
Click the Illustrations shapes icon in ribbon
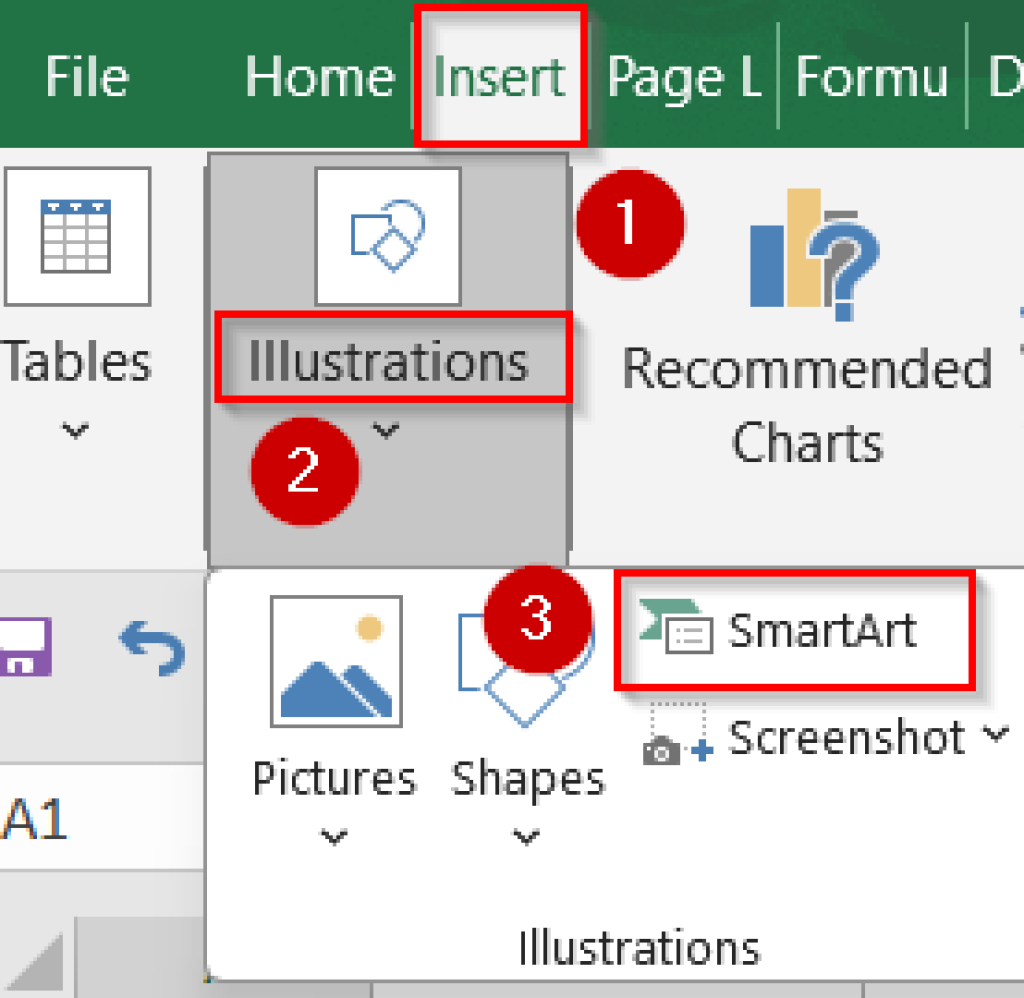click(387, 236)
